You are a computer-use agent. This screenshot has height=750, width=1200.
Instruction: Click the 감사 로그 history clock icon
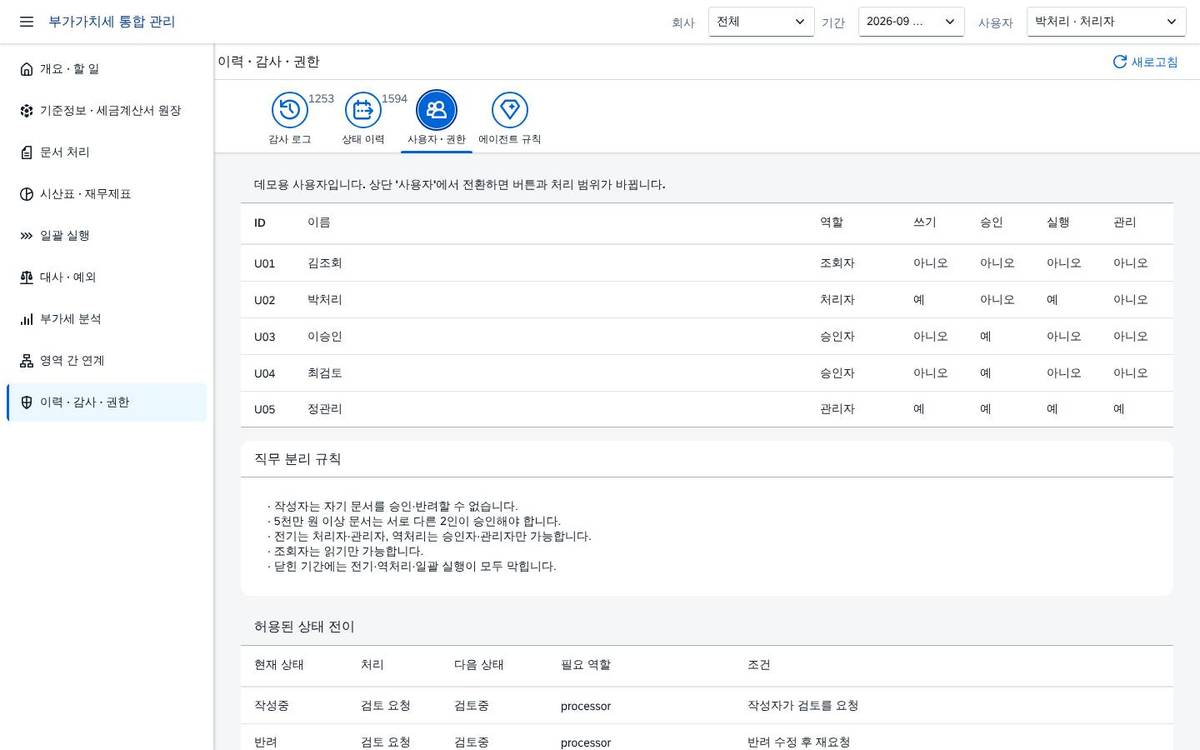pos(290,110)
